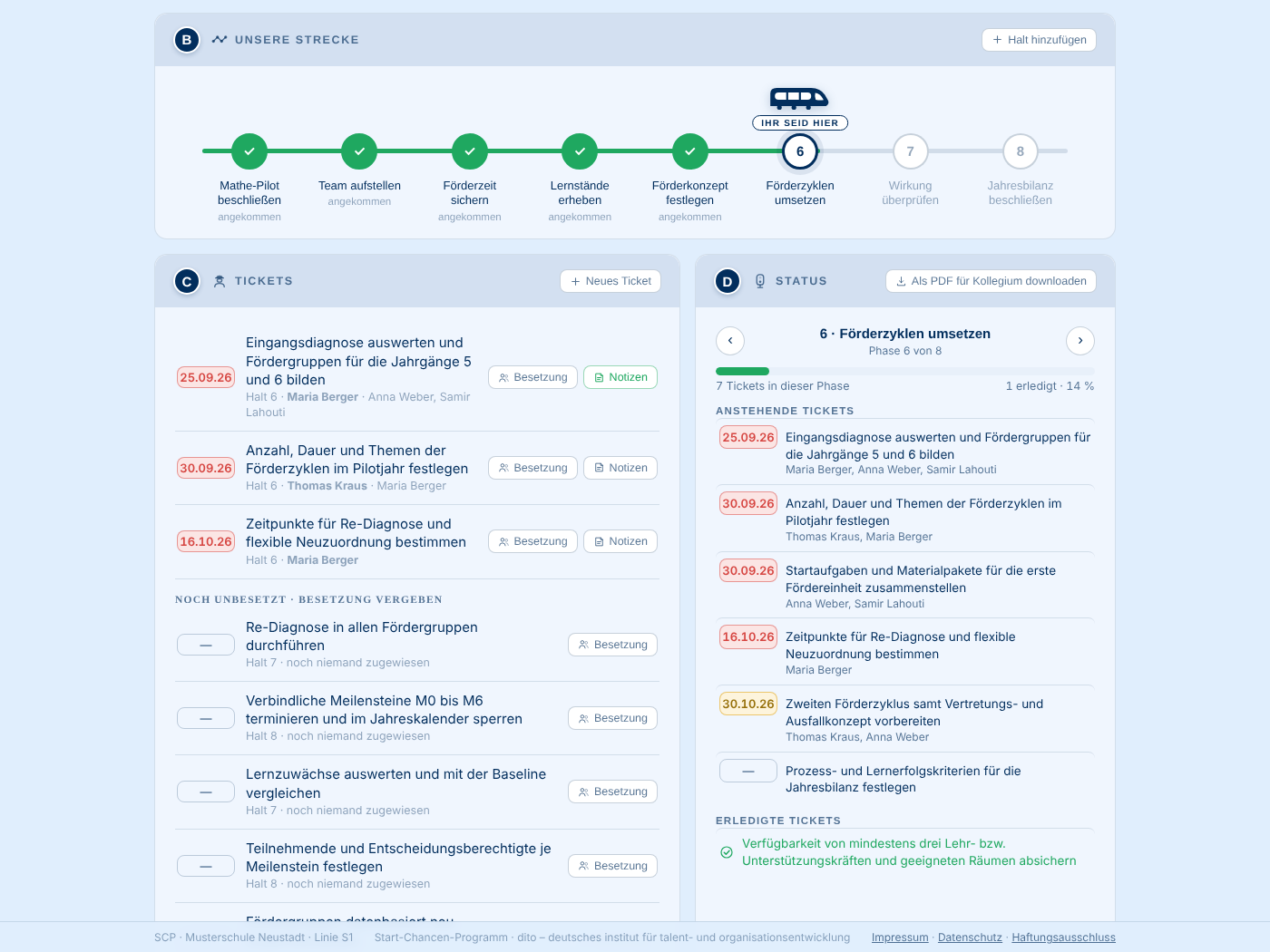This screenshot has width=1270, height=952.
Task: Click the signal icon beside Status heading
Action: (760, 281)
